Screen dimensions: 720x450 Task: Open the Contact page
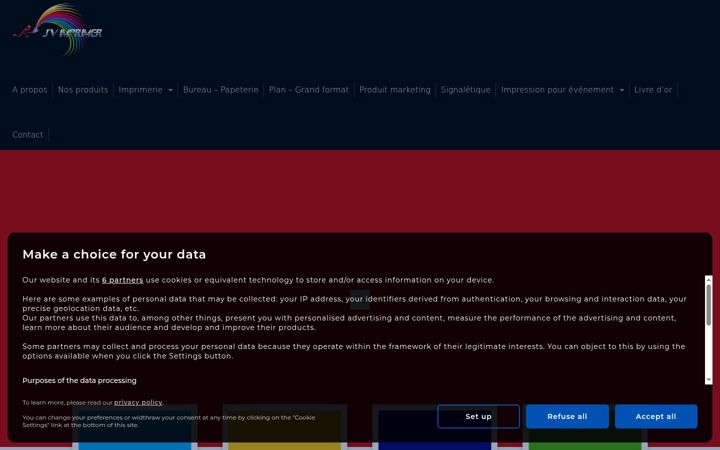[x=28, y=135]
